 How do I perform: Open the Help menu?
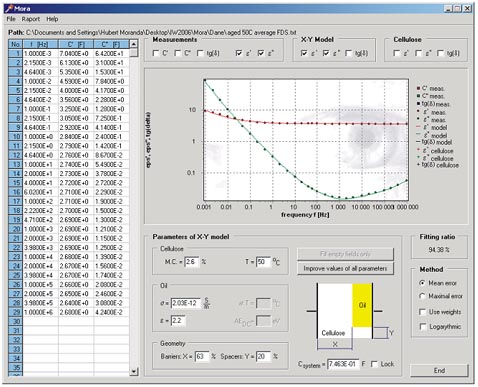coord(52,19)
